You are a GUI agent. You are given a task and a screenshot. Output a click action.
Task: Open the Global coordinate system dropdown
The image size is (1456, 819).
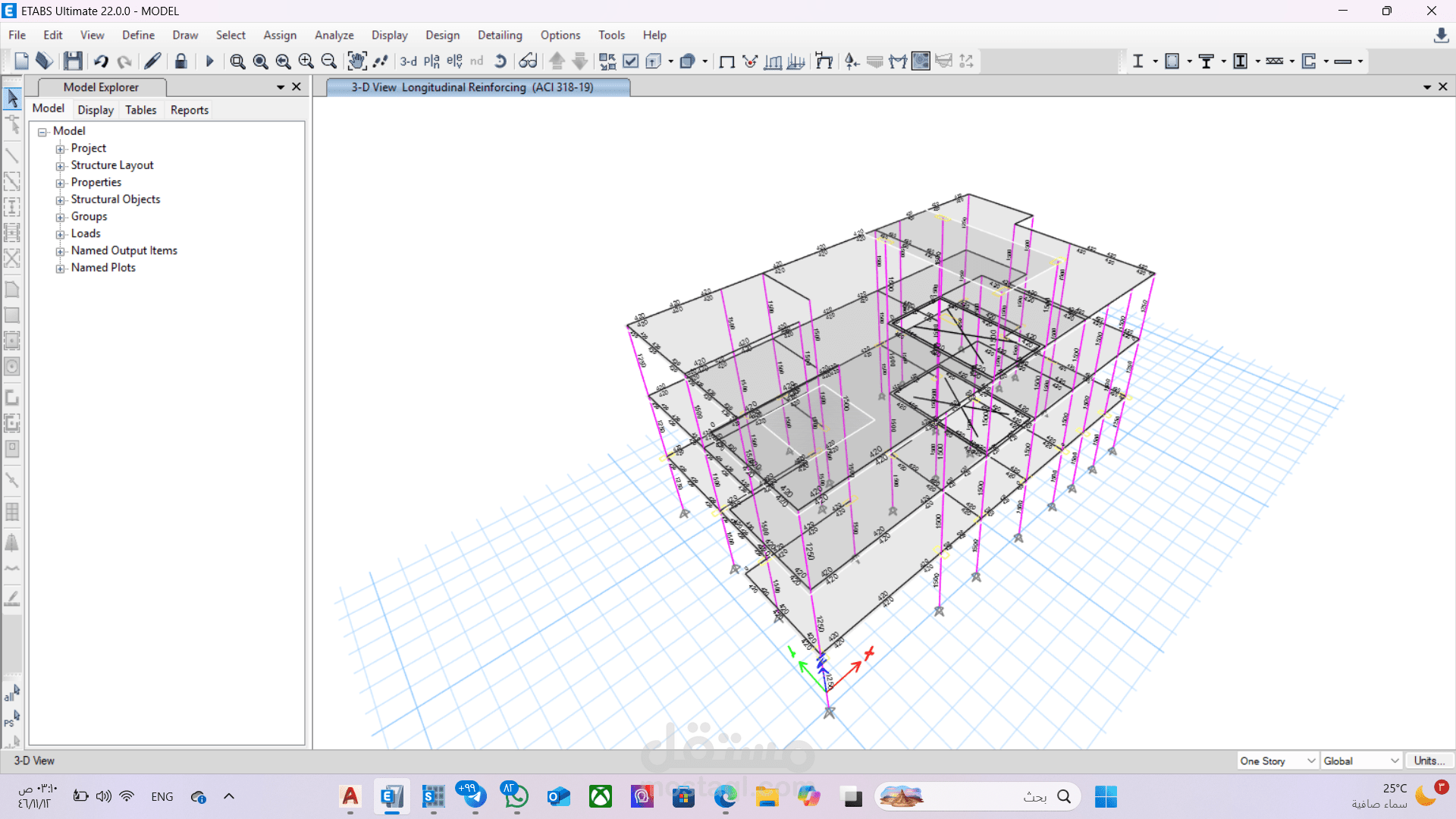(1361, 761)
